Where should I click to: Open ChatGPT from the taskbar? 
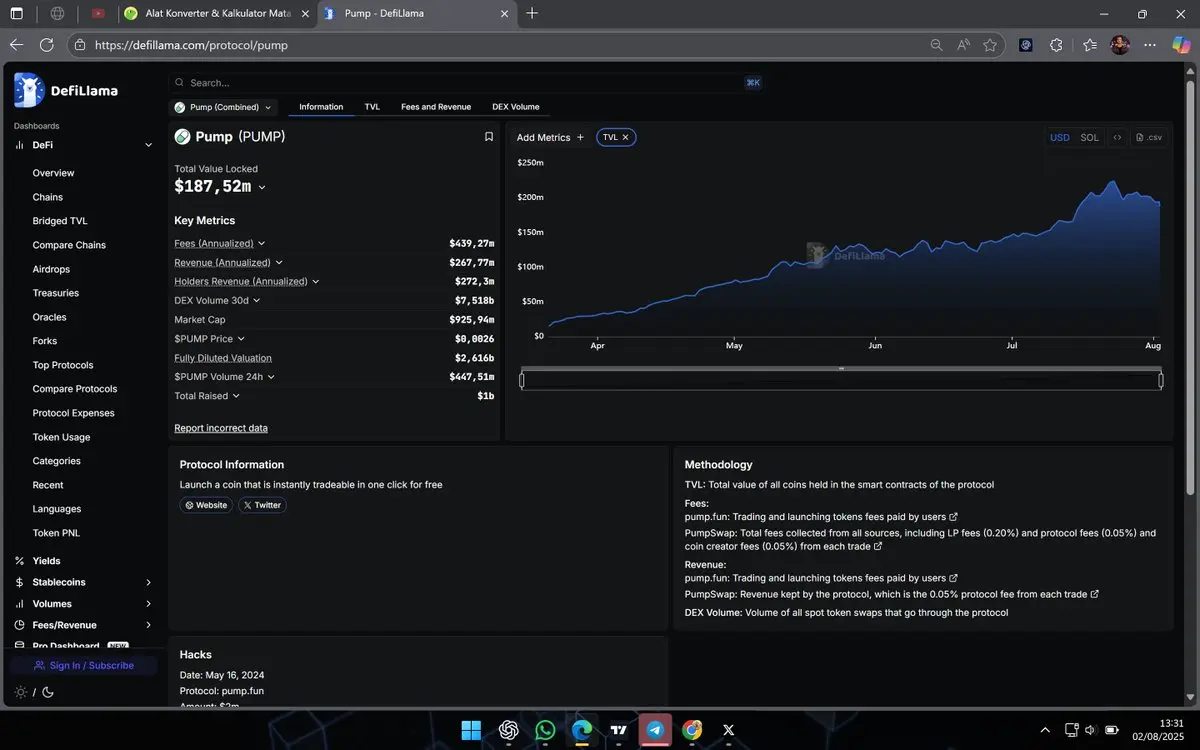(508, 730)
